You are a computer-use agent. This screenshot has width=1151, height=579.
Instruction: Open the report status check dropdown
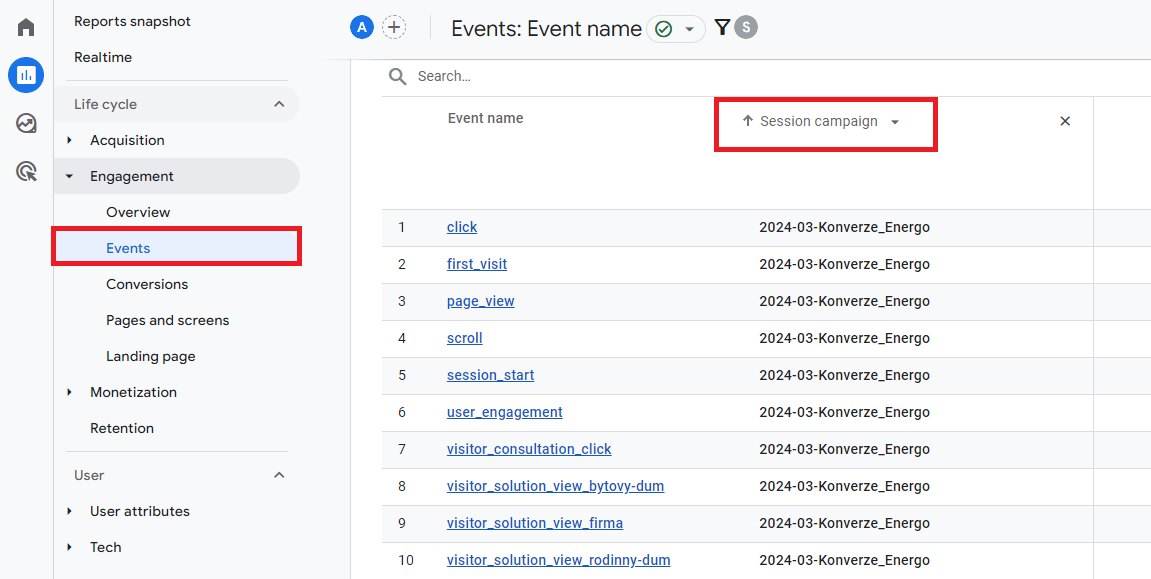(x=676, y=29)
